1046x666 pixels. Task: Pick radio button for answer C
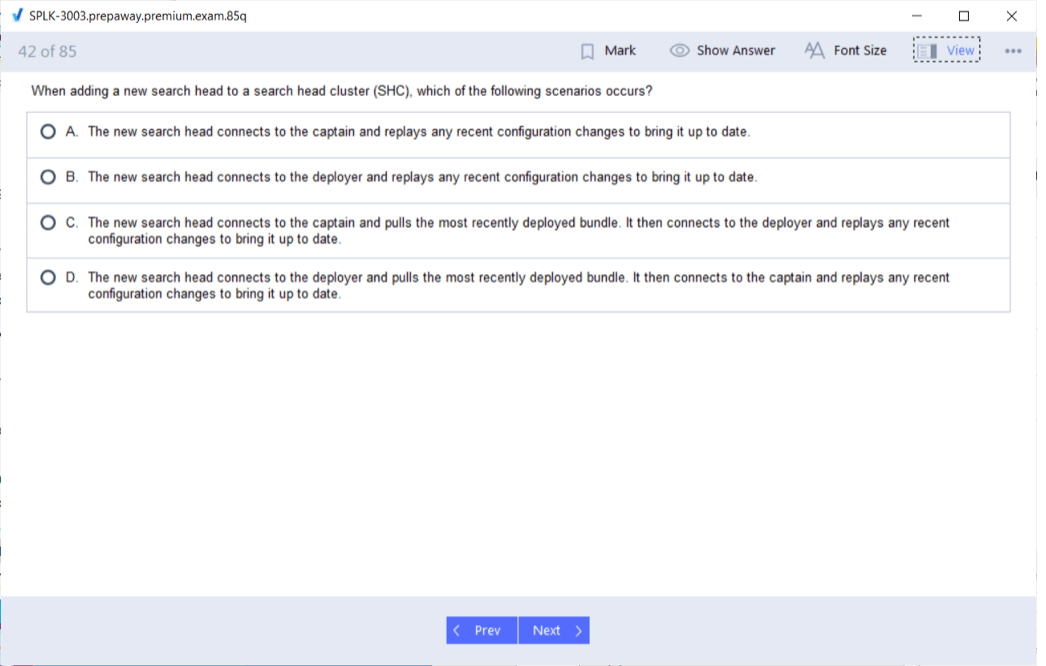click(48, 223)
